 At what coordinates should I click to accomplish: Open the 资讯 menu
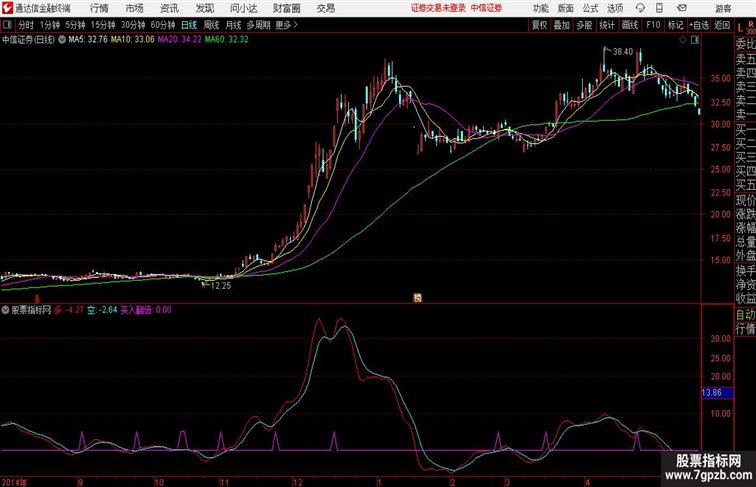point(169,8)
